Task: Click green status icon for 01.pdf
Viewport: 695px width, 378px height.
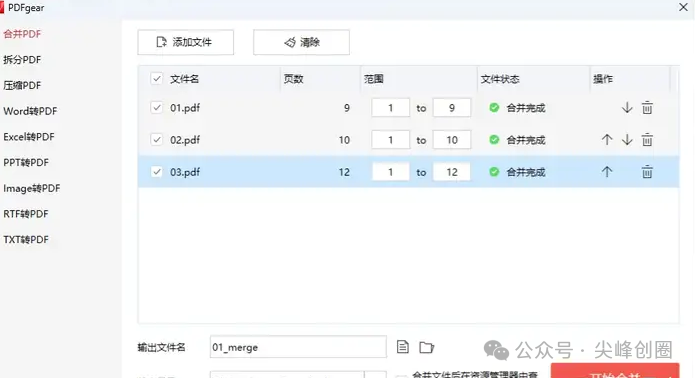Action: pos(494,108)
